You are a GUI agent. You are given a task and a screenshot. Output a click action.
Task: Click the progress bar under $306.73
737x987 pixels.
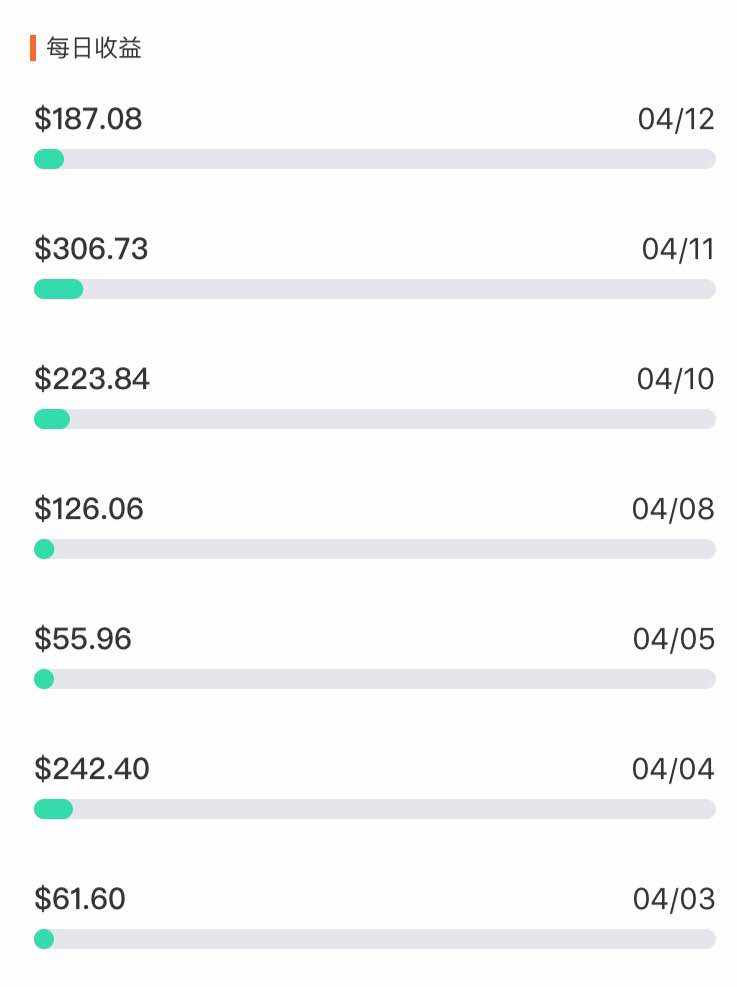point(375,289)
